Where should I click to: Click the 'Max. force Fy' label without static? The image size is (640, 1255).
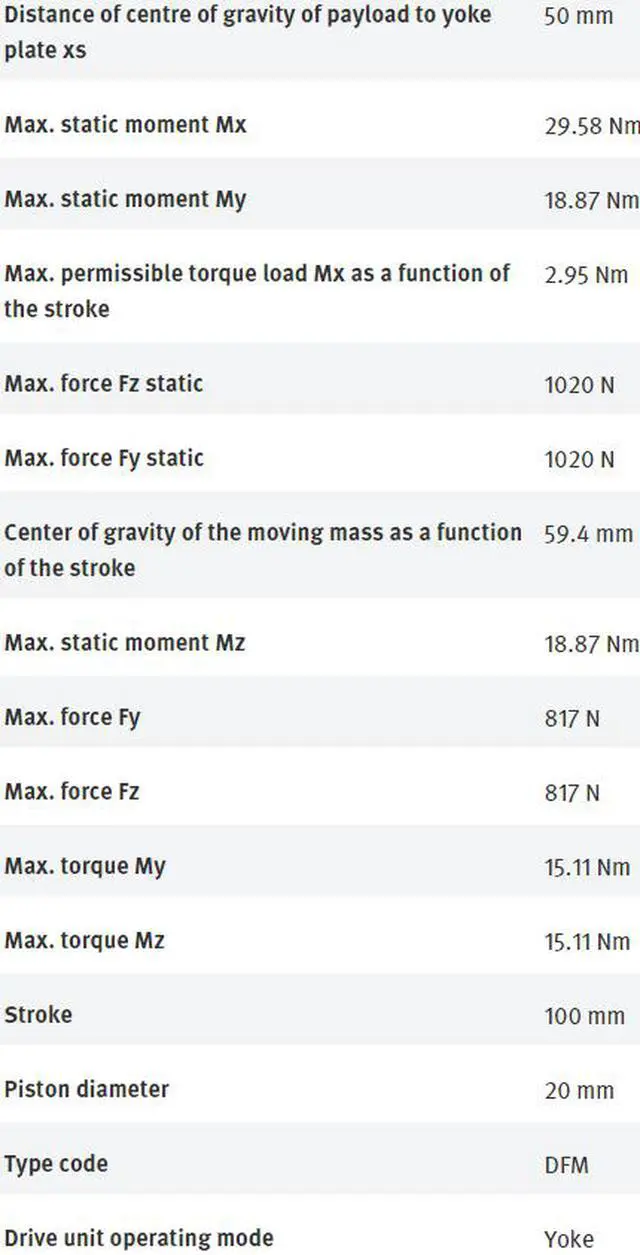[72, 717]
